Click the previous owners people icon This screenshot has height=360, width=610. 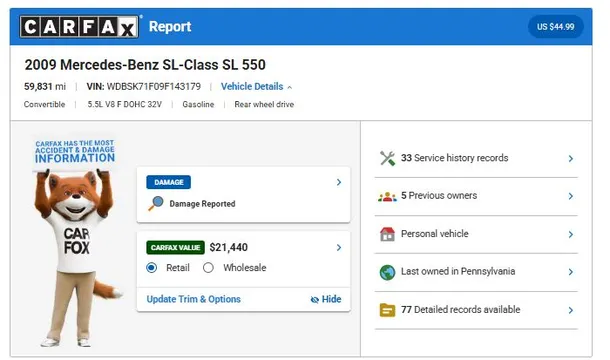387,196
